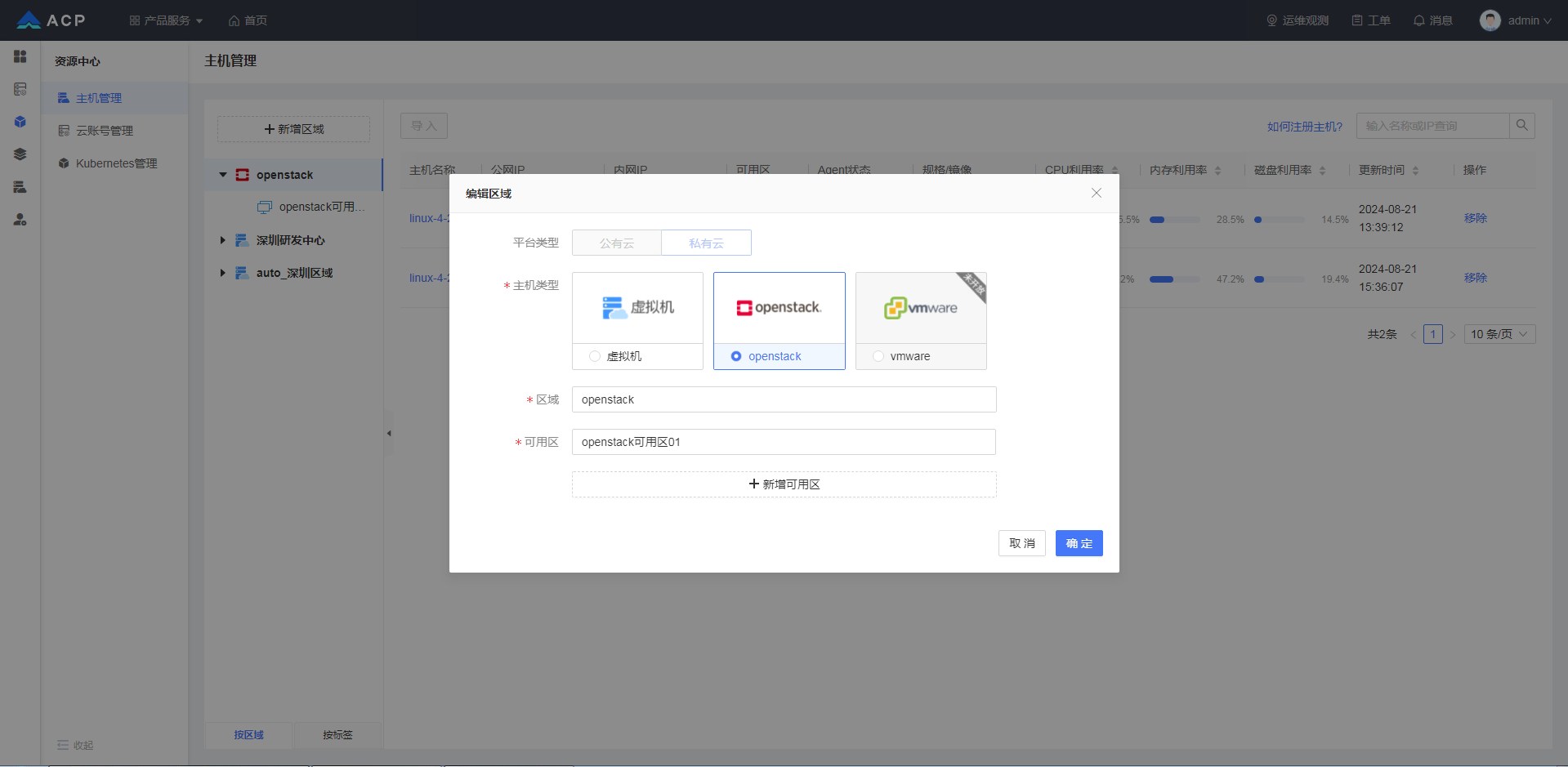The width and height of the screenshot is (1568, 767).
Task: Sort the table by 内存利用率
Action: pyautogui.click(x=1217, y=170)
